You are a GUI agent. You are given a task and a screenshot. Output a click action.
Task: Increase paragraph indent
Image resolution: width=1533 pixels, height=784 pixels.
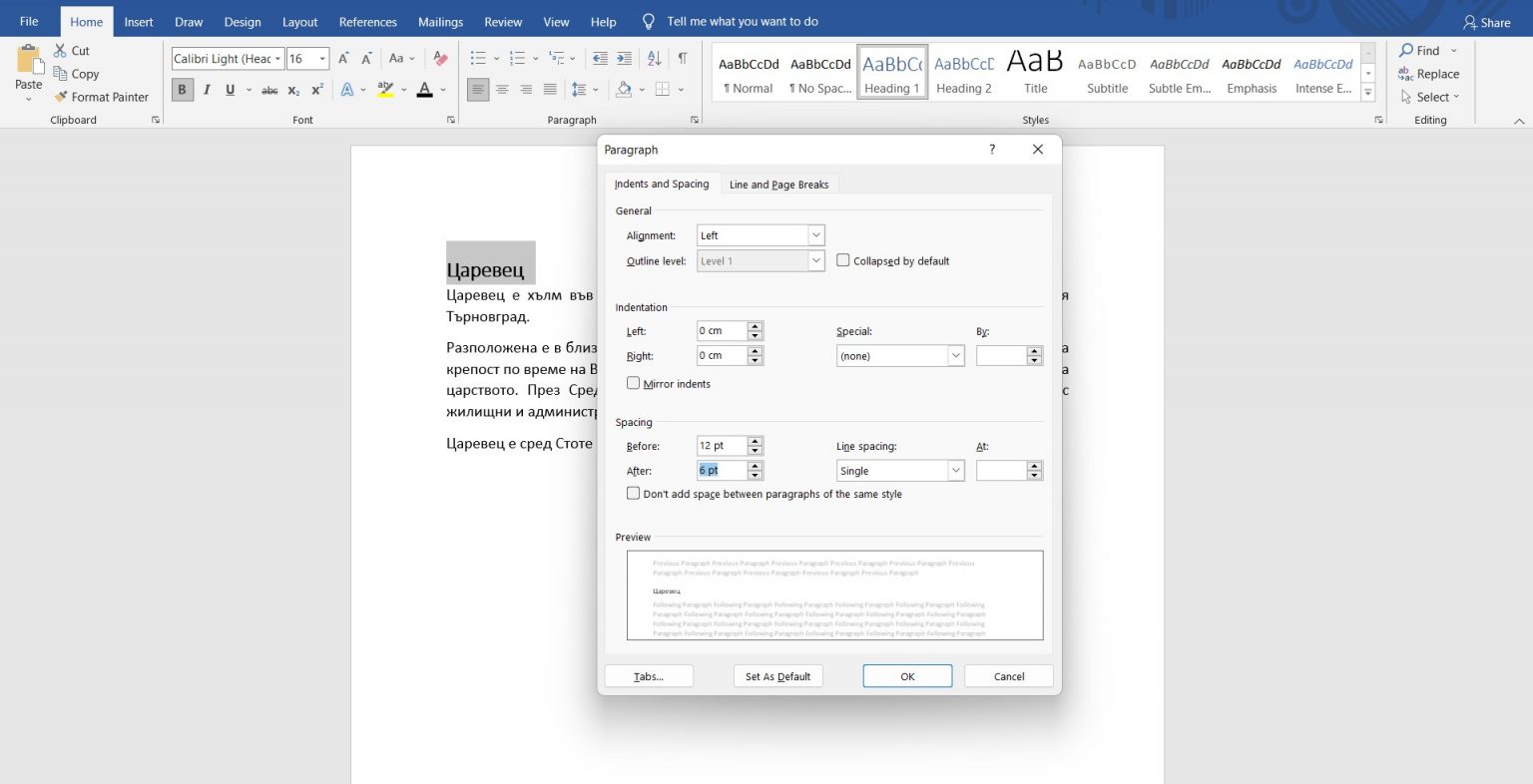click(624, 58)
